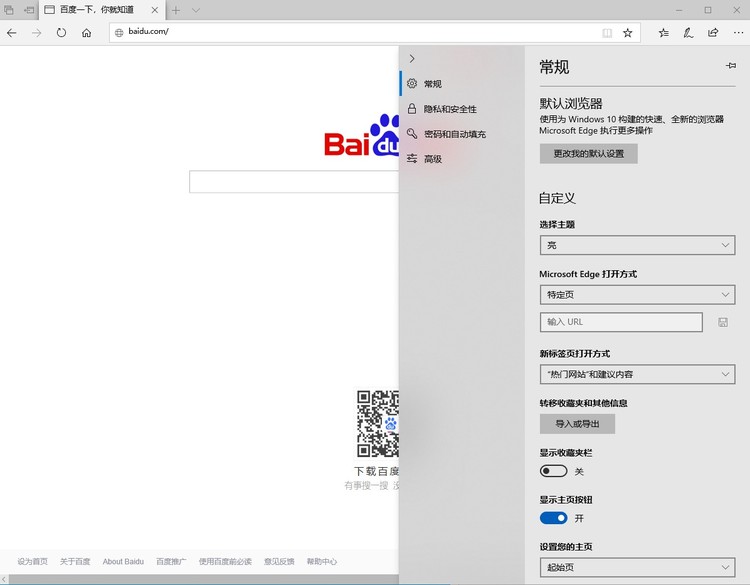Click the 更改我的默认设置 button
Screen dimensions: 750x585
point(588,154)
